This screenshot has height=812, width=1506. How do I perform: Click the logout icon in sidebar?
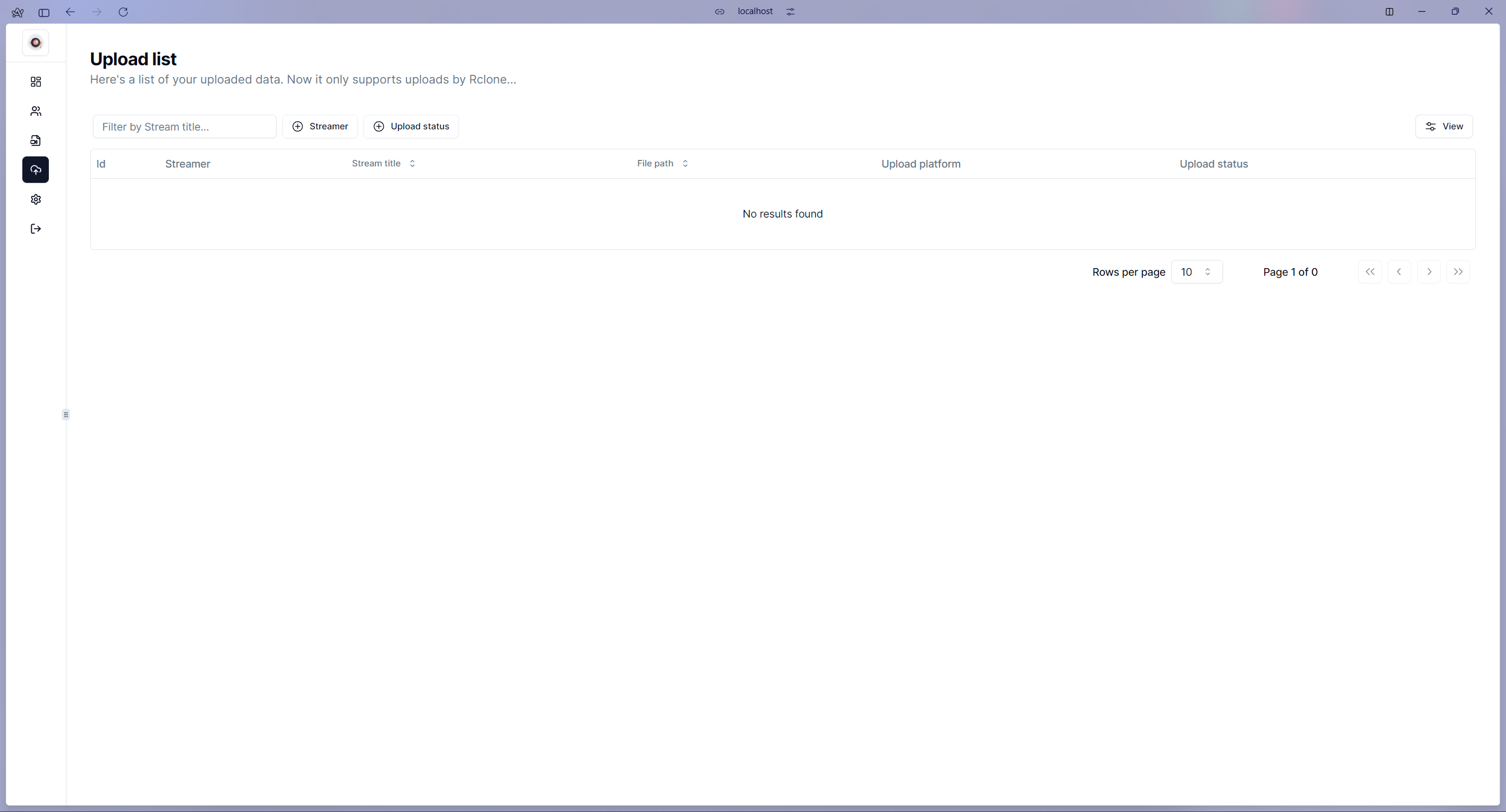tap(36, 229)
